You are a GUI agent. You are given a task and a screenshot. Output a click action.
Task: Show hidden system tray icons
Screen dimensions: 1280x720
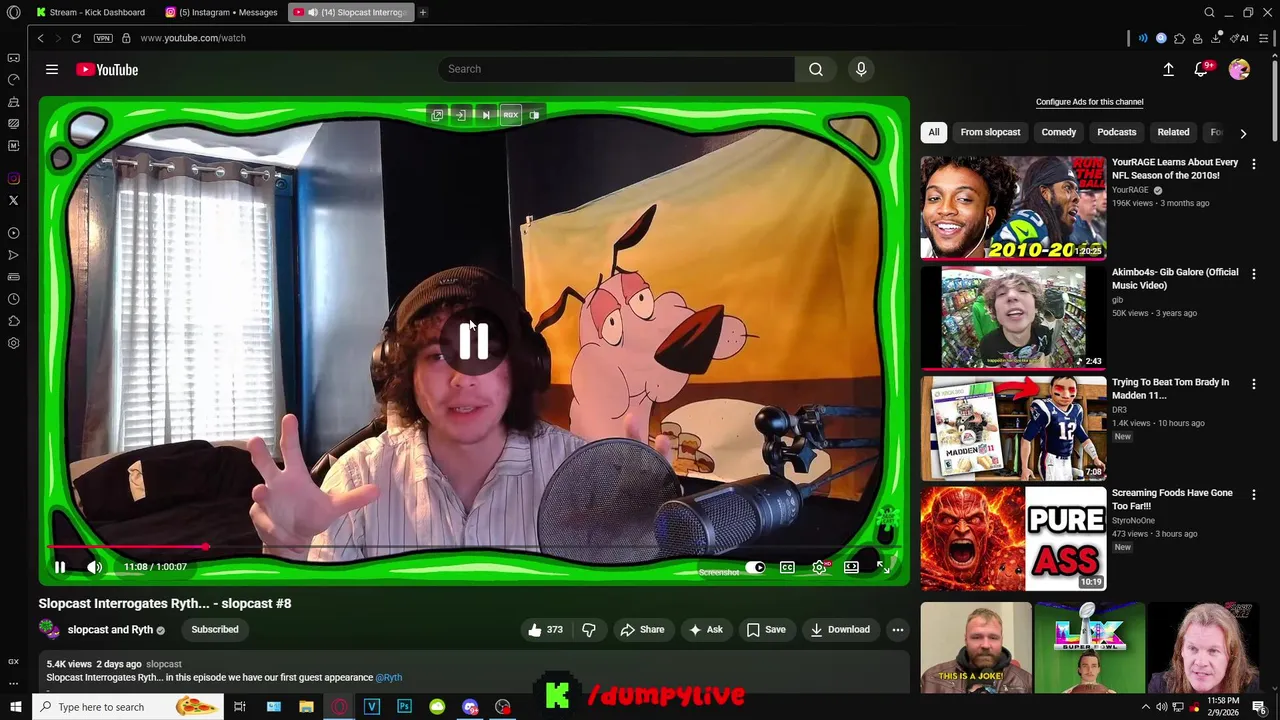pyautogui.click(x=1146, y=707)
